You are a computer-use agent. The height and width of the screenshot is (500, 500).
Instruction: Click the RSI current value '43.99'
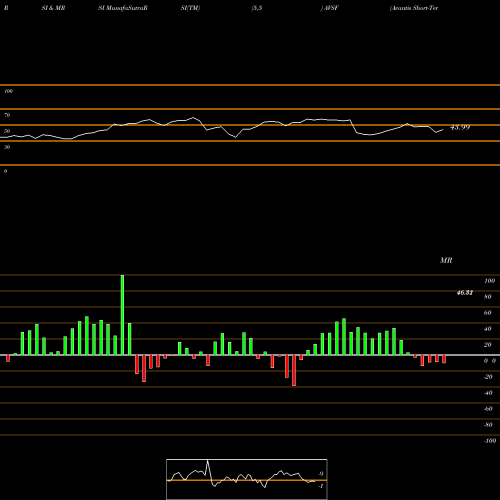(460, 127)
